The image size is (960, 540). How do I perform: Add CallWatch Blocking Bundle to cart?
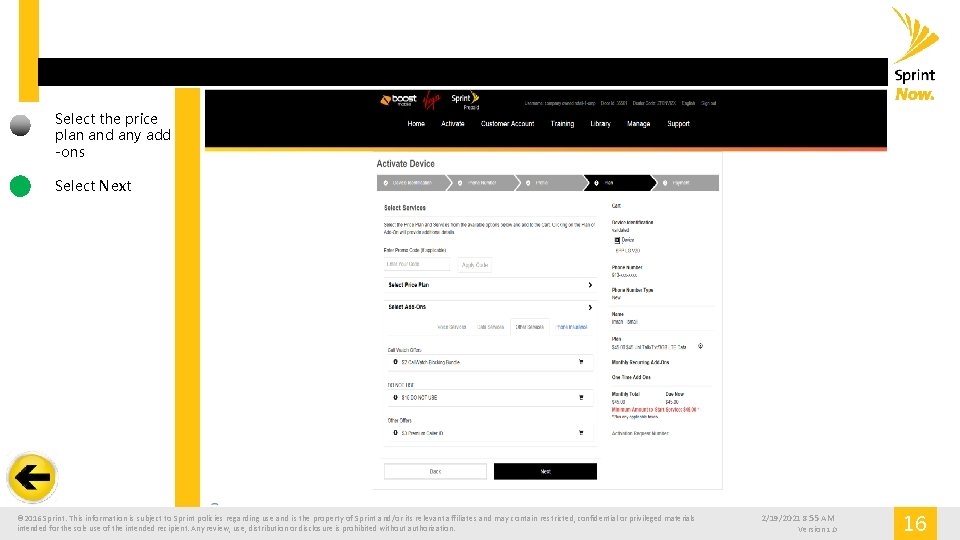click(581, 362)
